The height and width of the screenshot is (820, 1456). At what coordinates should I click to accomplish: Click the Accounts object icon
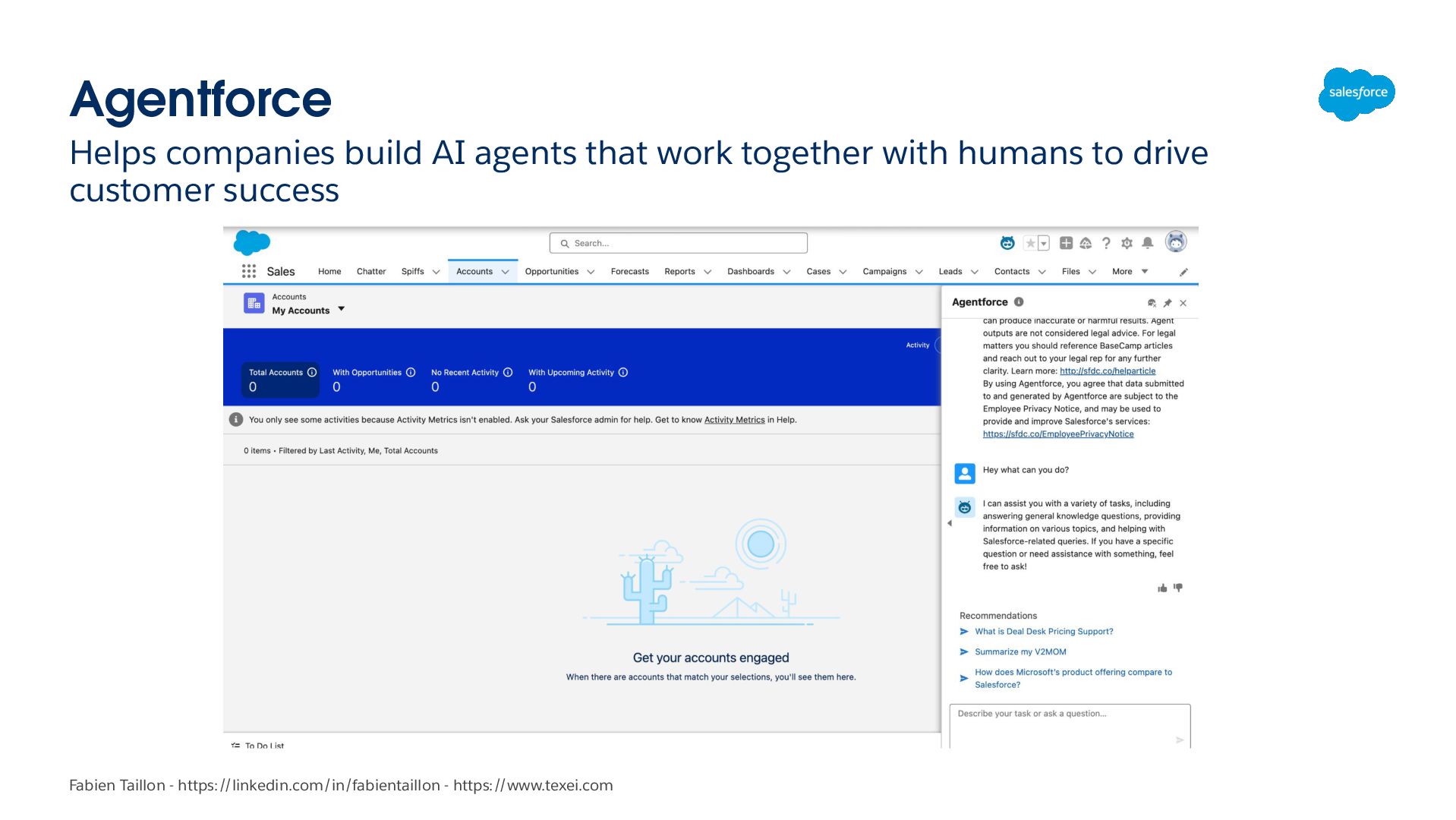coord(254,303)
